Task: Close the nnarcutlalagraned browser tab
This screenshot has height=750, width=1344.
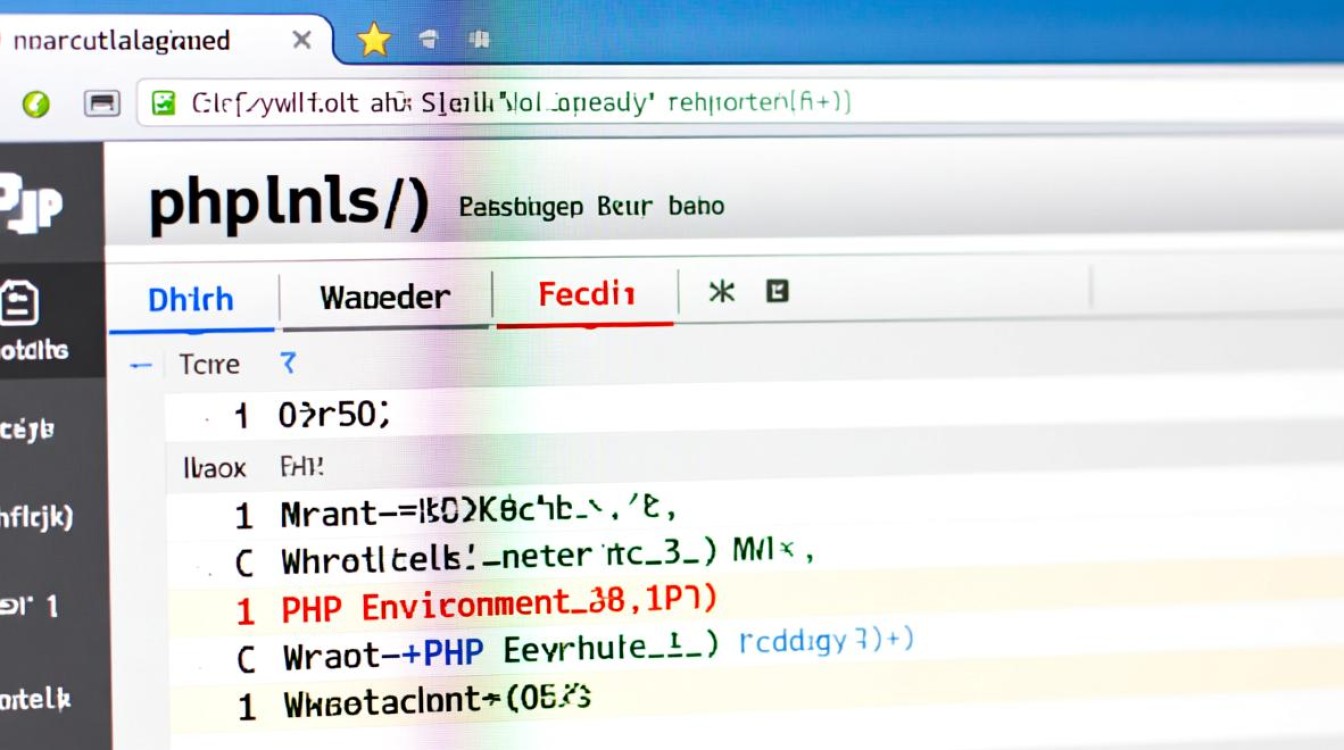Action: click(x=301, y=41)
